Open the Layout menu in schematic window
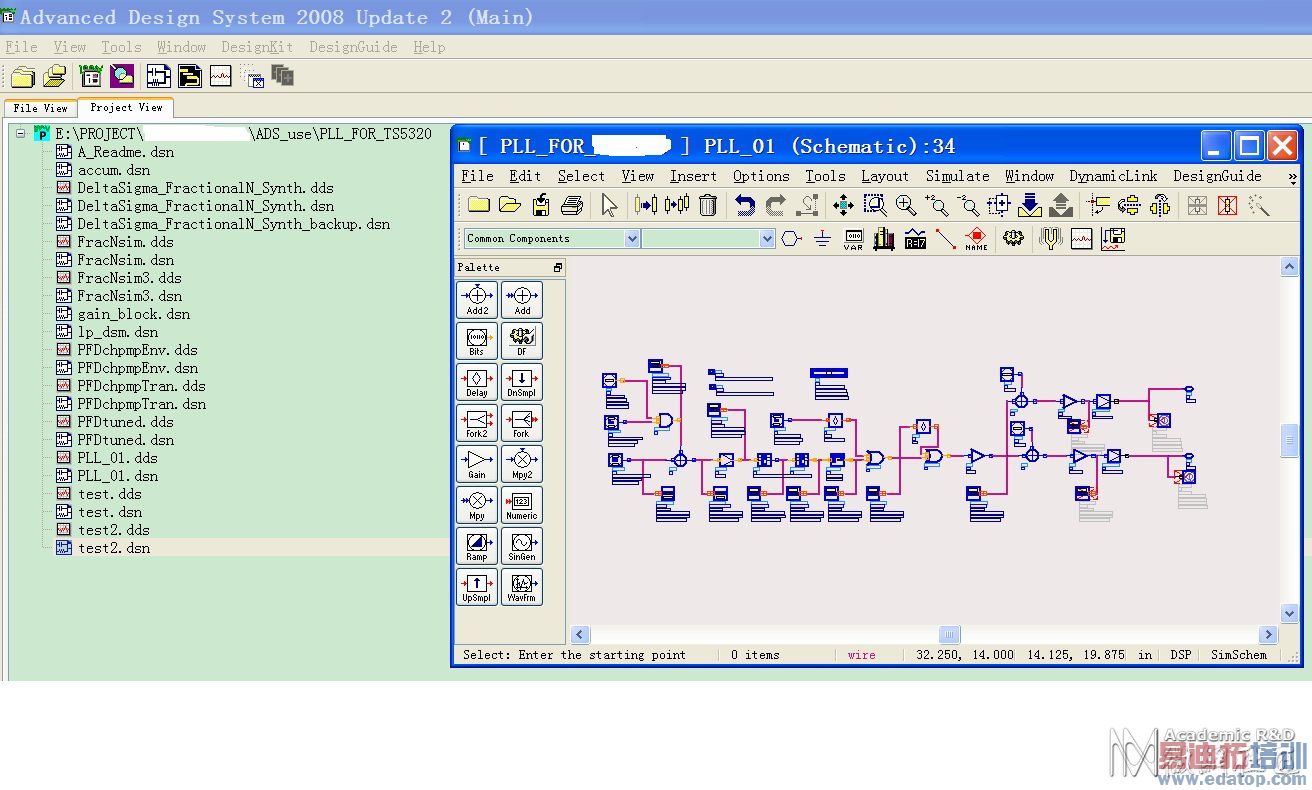The height and width of the screenshot is (790, 1312). point(885,176)
